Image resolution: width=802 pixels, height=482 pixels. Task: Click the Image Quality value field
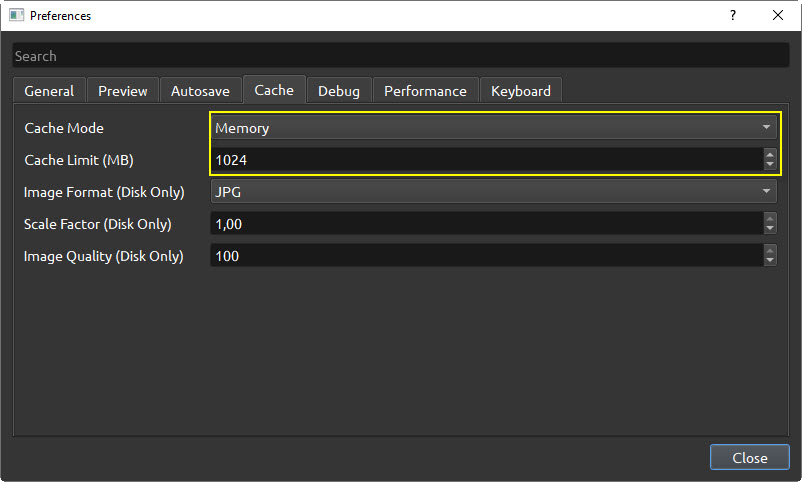(487, 256)
